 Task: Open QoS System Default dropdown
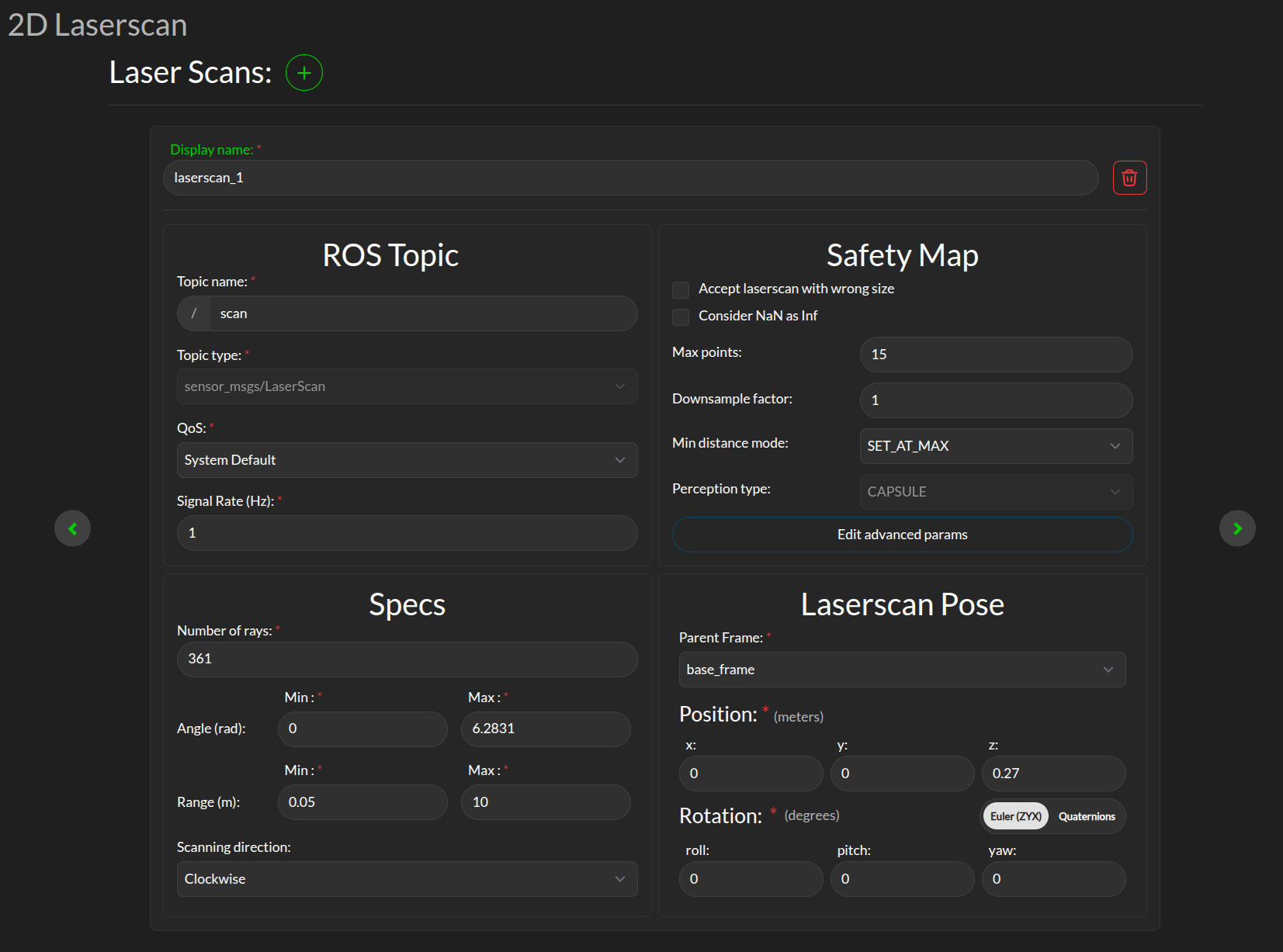click(x=407, y=460)
